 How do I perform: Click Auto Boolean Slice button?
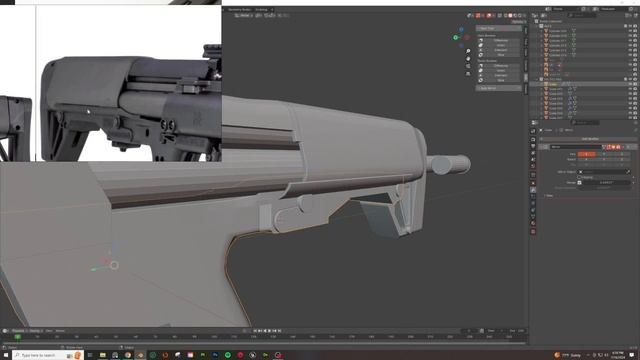(x=501, y=55)
